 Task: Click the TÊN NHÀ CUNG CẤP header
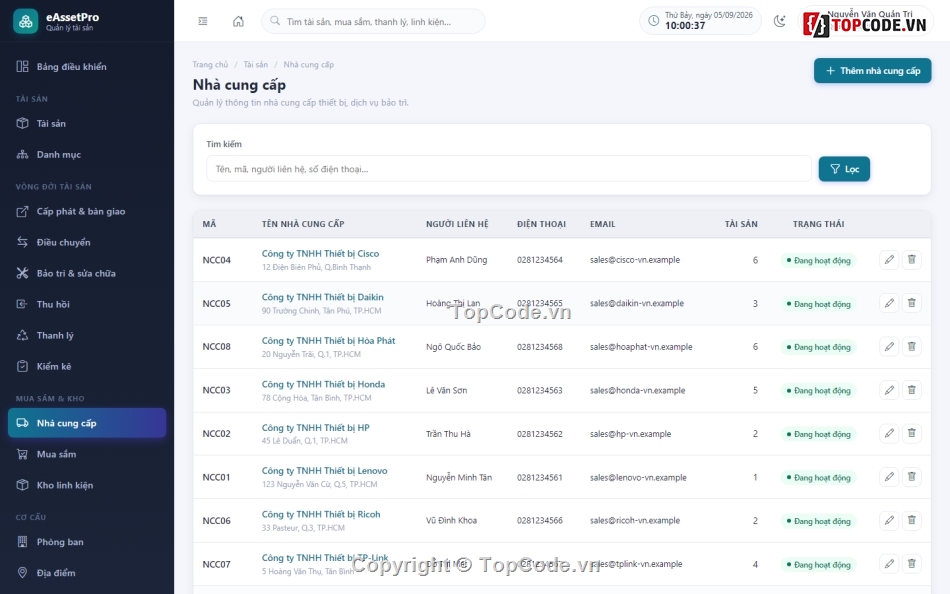(x=303, y=224)
